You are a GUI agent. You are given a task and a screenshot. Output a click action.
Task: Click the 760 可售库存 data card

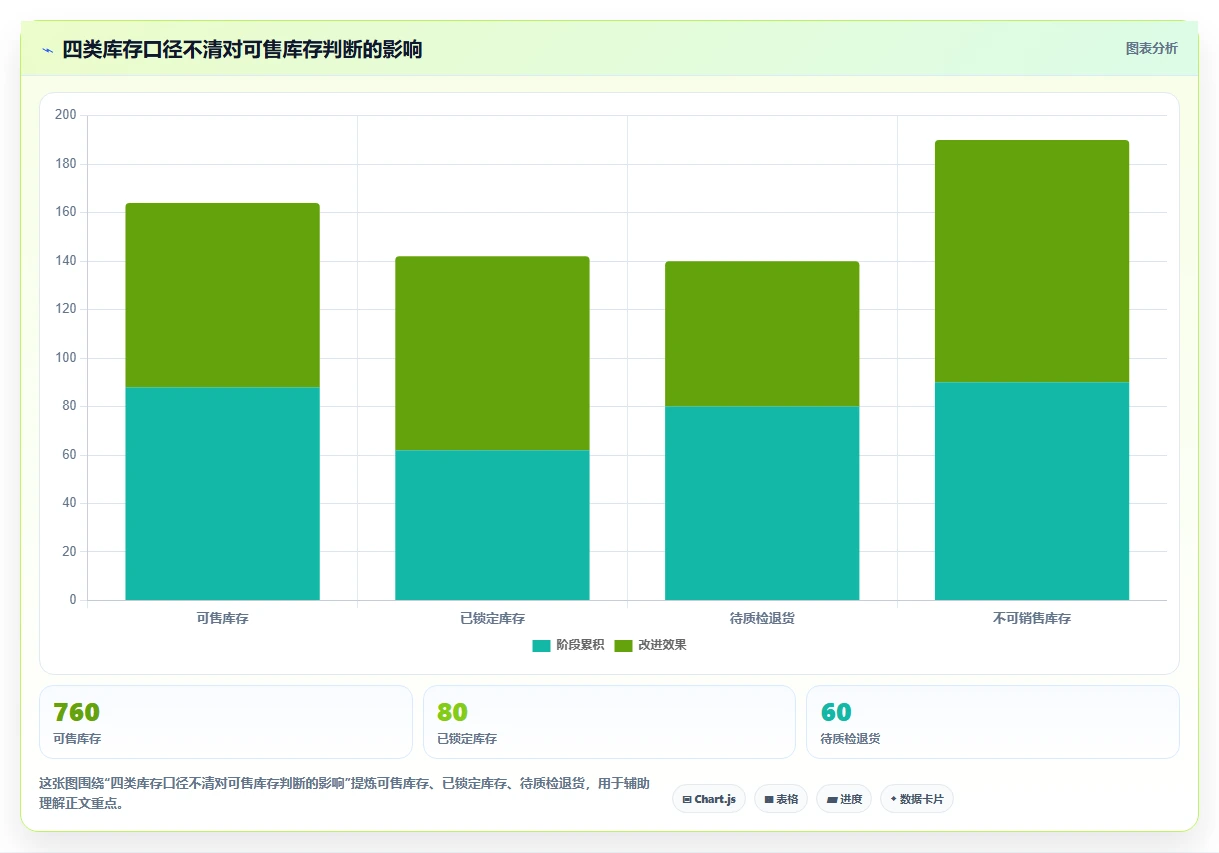[226, 722]
